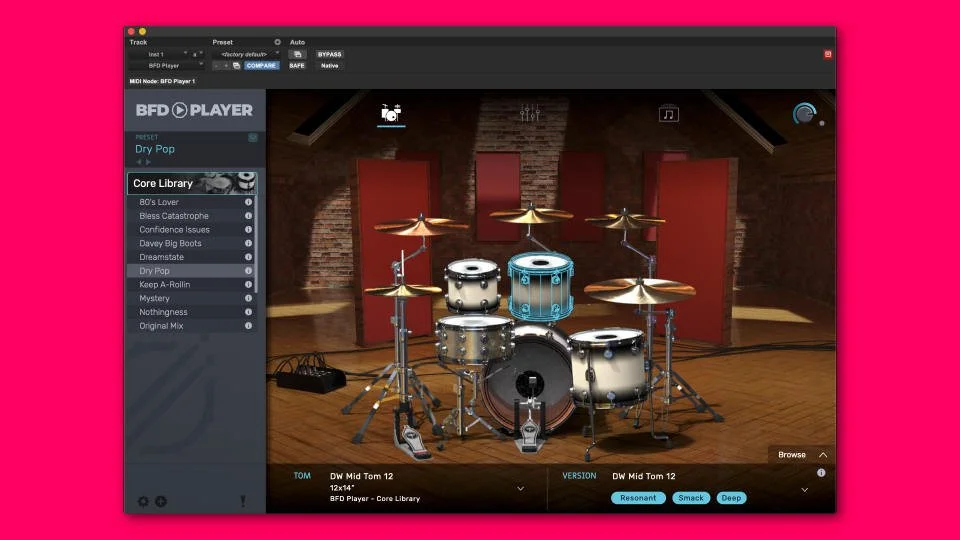Toggle the BYPASS button

click(x=329, y=54)
